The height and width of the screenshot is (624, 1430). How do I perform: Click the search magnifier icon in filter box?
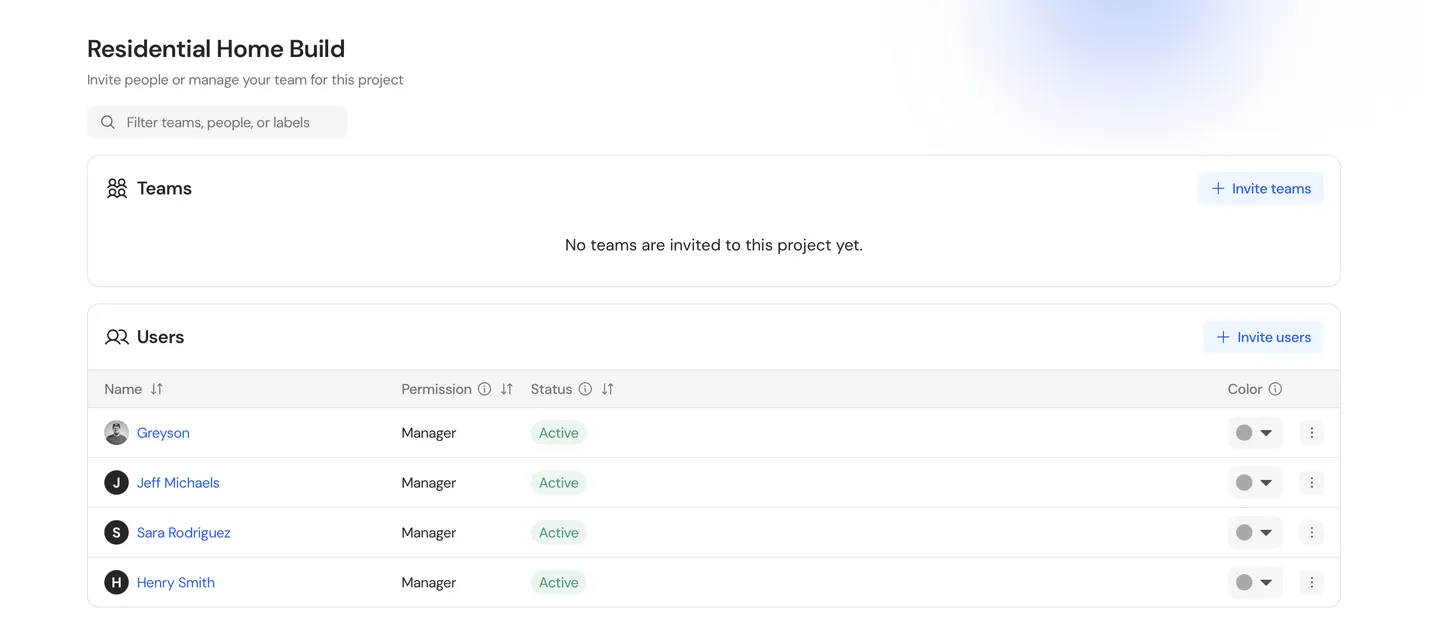coord(108,122)
